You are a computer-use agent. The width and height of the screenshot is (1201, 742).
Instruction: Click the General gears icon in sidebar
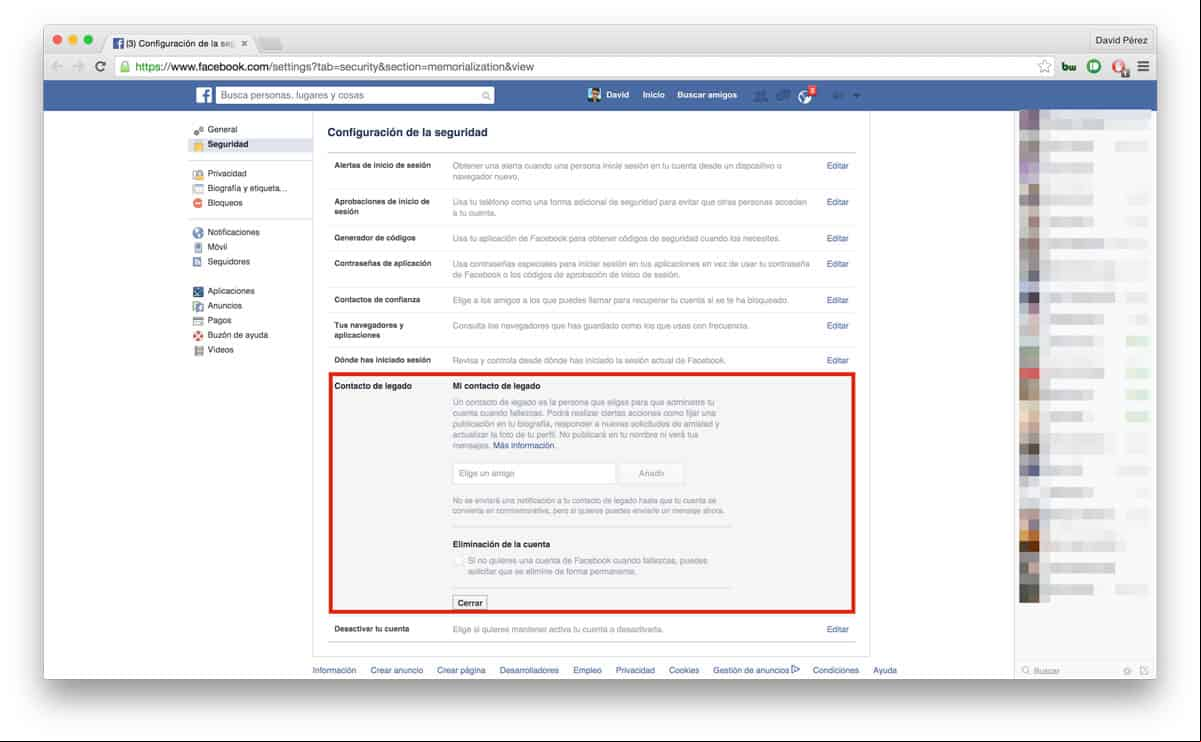(199, 130)
